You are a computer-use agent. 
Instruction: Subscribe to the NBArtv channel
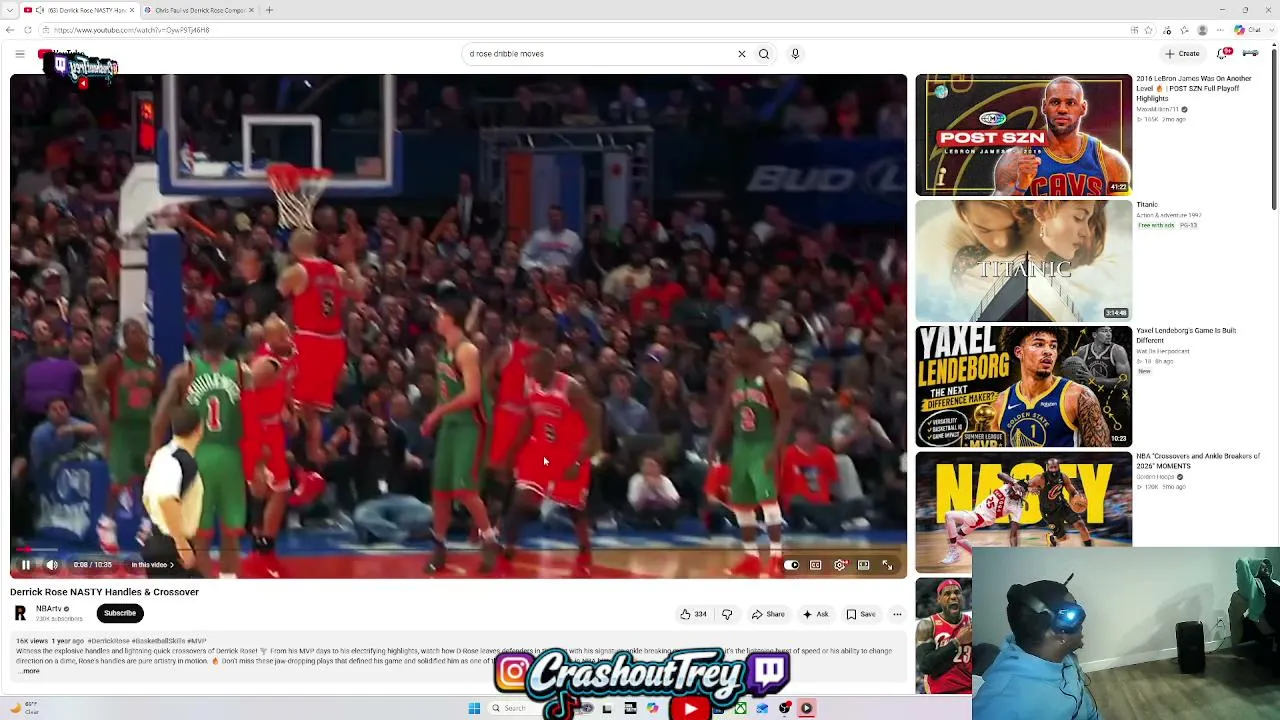coord(120,613)
